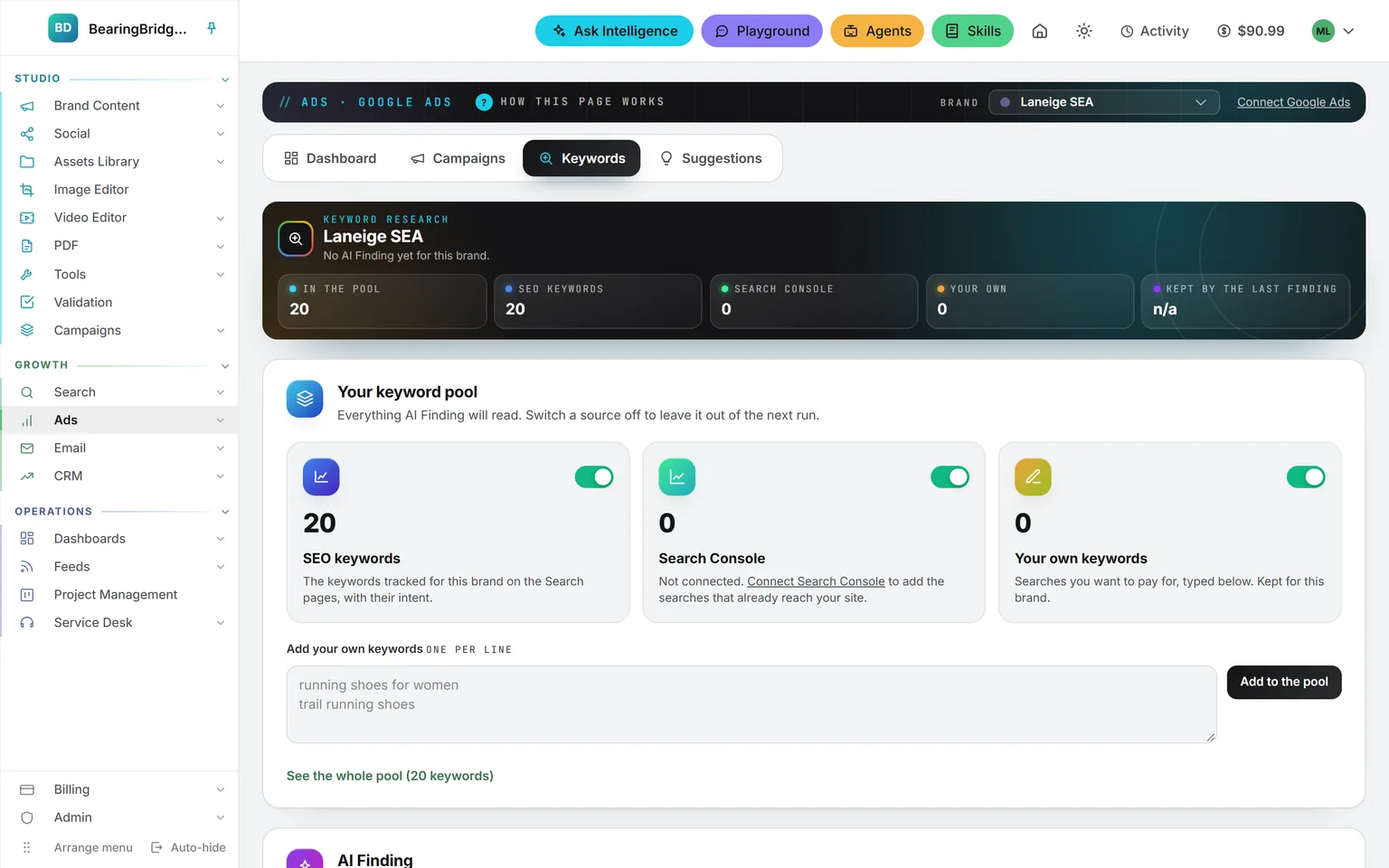
Task: Toggle the sun theme icon
Action: click(1084, 31)
